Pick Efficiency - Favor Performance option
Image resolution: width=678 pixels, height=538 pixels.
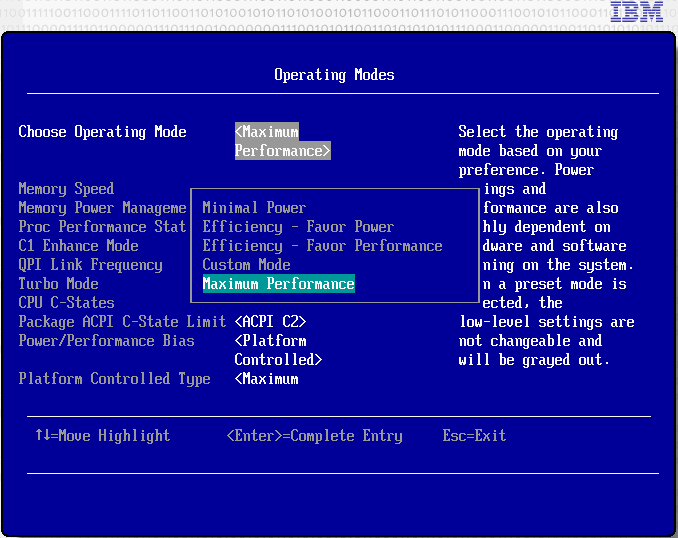coord(322,246)
